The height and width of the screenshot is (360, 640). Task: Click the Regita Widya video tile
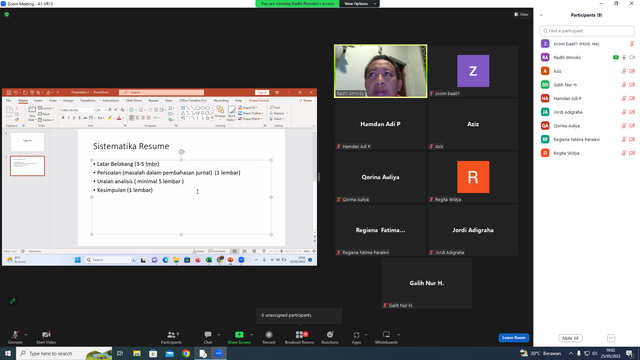point(473,177)
